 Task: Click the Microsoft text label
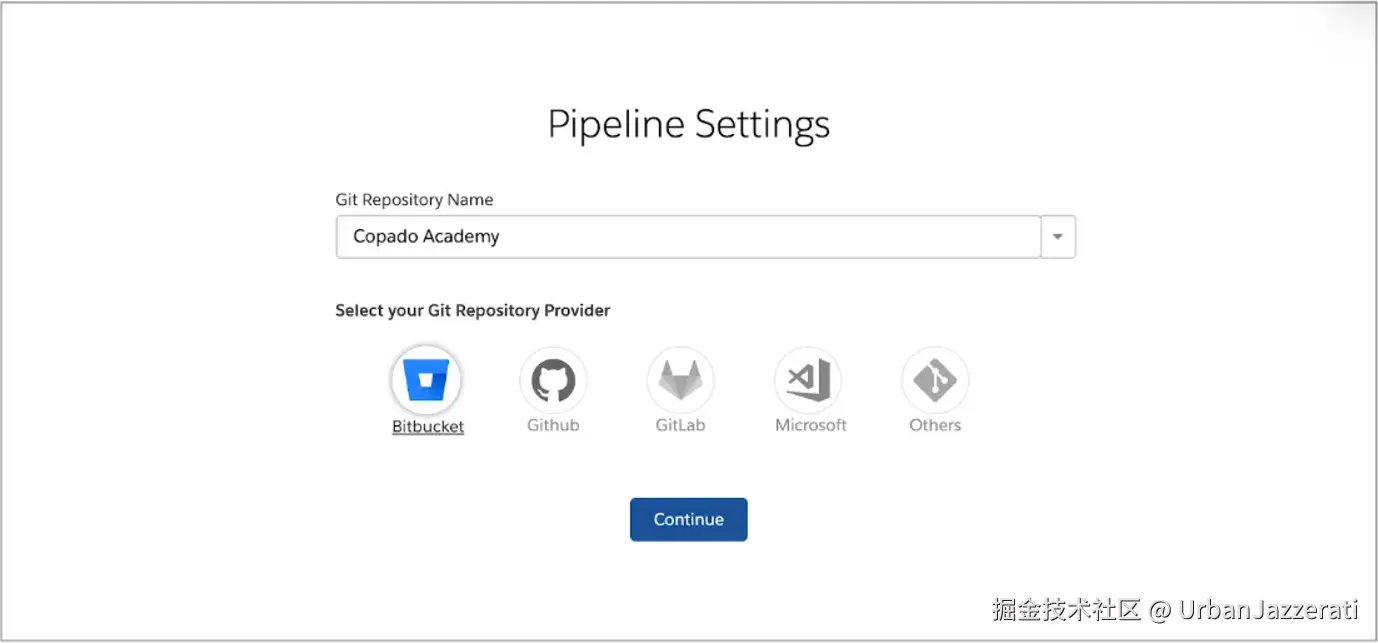[810, 425]
